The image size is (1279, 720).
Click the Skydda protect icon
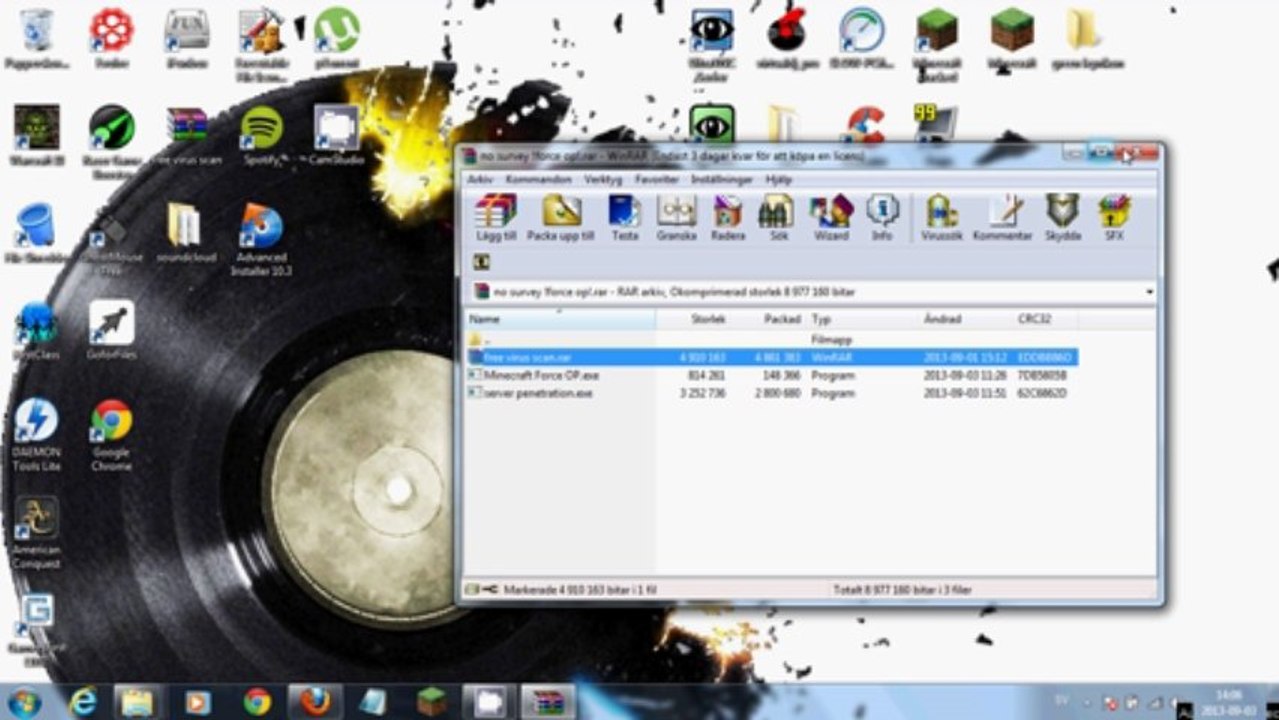point(1062,217)
